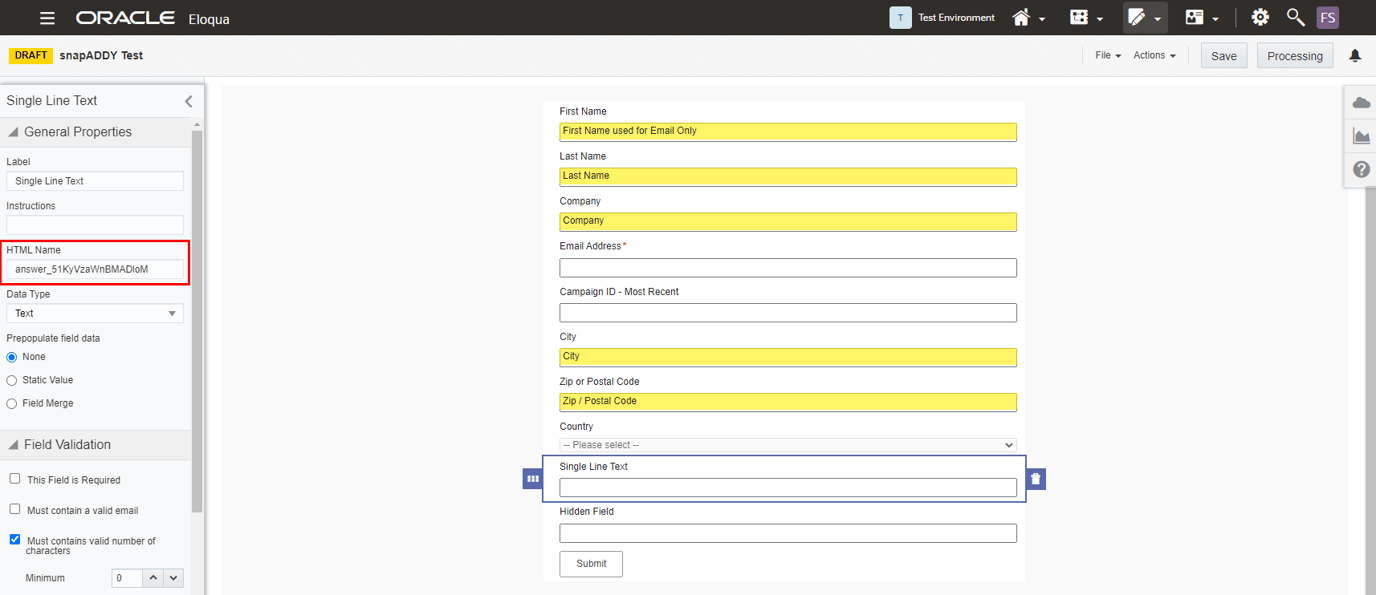Click the Processing button
Image resolution: width=1376 pixels, height=595 pixels.
pos(1294,56)
